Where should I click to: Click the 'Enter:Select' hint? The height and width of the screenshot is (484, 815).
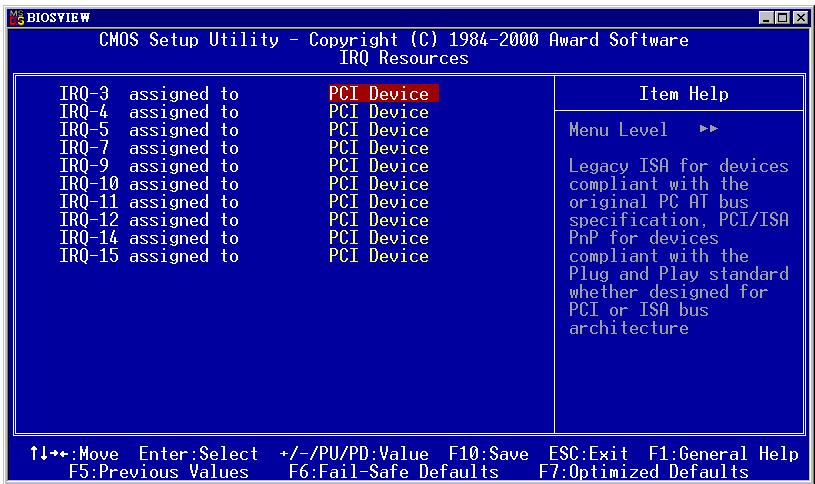coord(199,454)
